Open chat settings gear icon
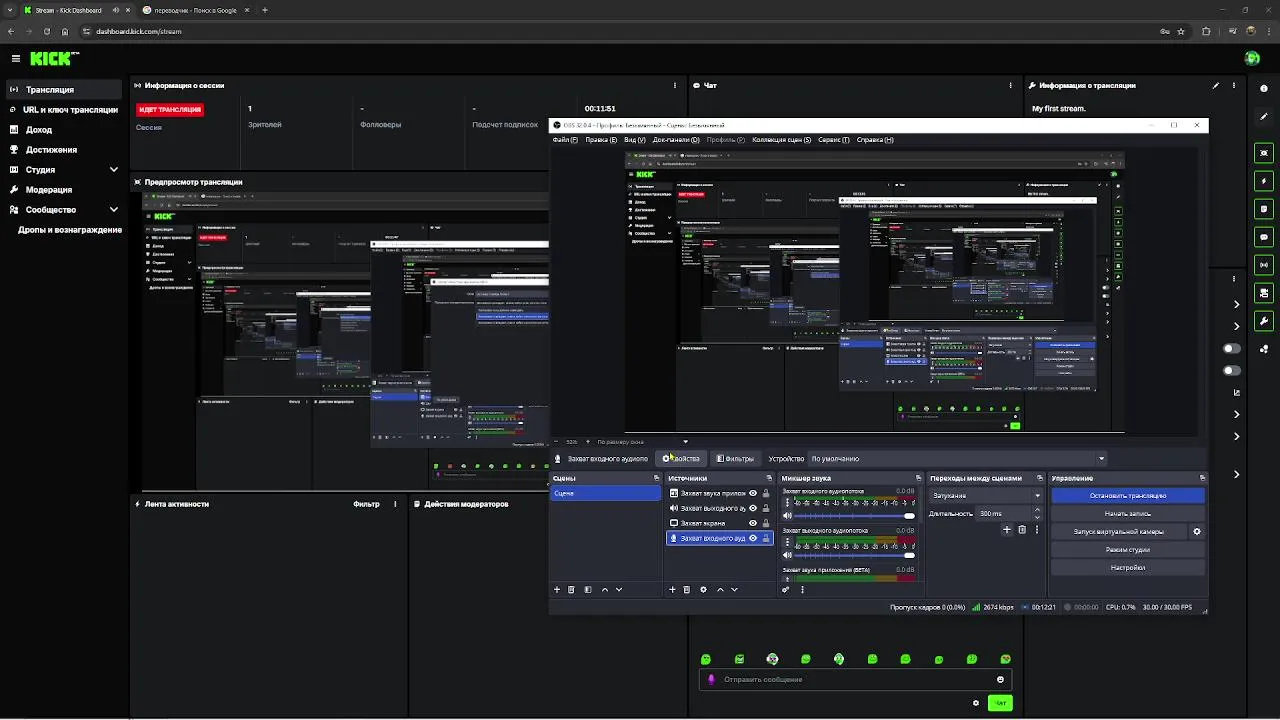This screenshot has width=1280, height=720. [x=976, y=703]
